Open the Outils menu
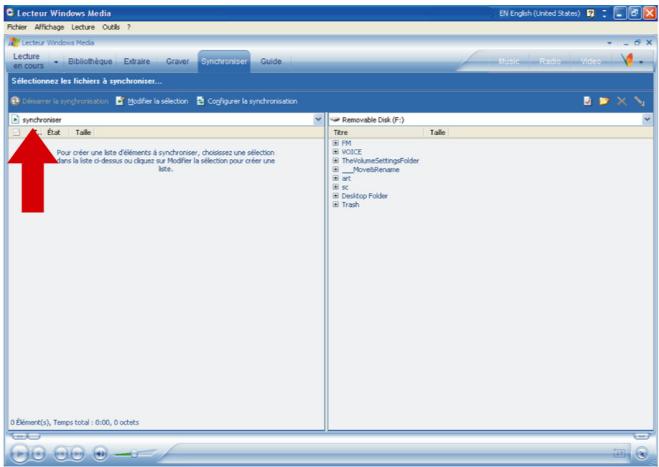The image size is (659, 467). (x=111, y=27)
